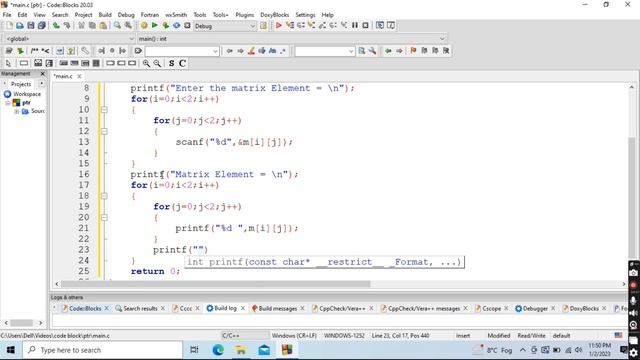Zoom in the Nassi diagram icon
Screen dimensions: 640x360
click(x=146, y=63)
